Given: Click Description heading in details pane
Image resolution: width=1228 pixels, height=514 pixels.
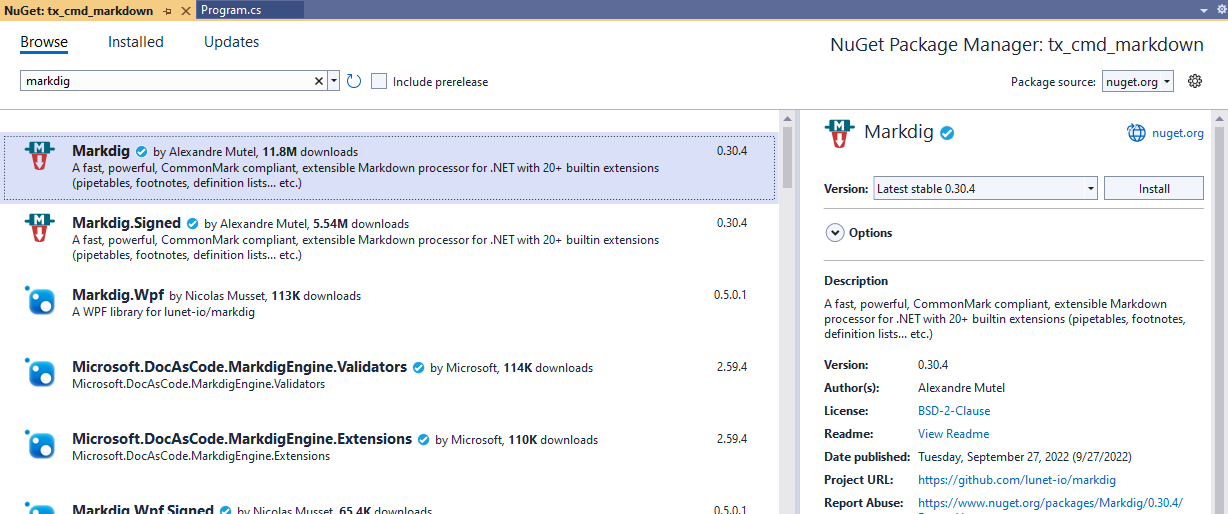Looking at the screenshot, I should pos(856,281).
